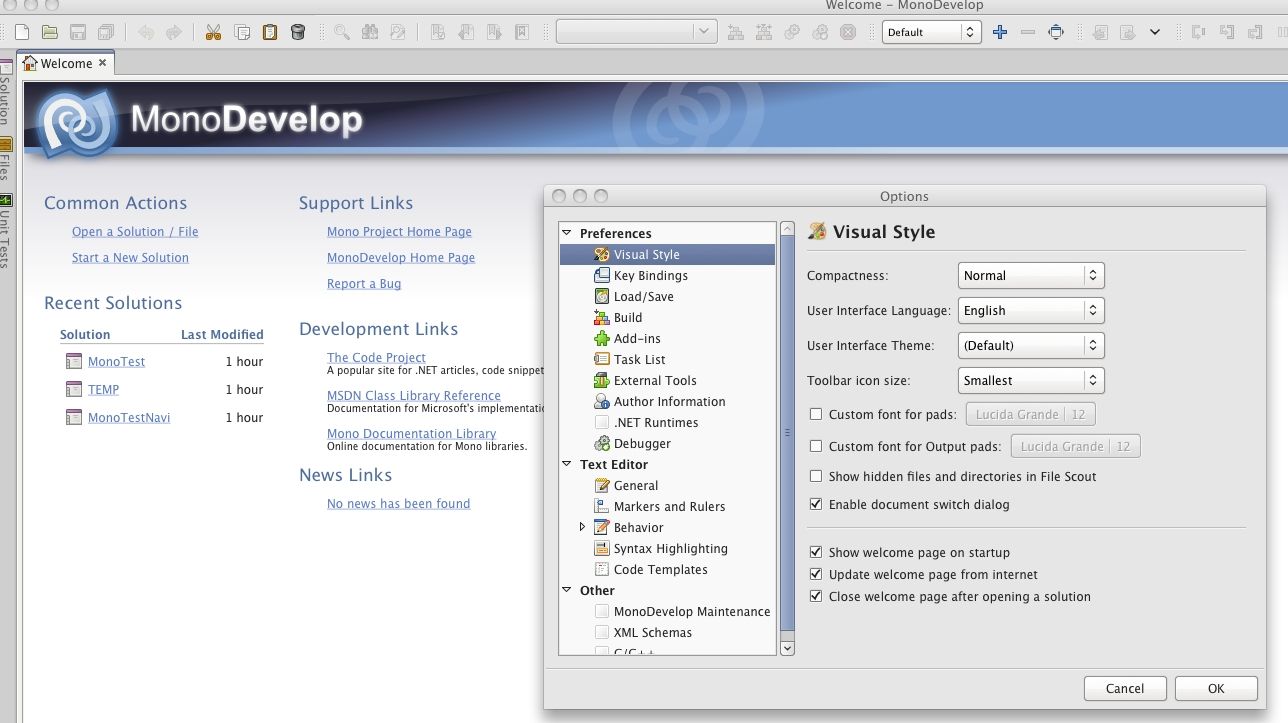Click the New File toolbar icon
The image size is (1288, 723).
[22, 32]
